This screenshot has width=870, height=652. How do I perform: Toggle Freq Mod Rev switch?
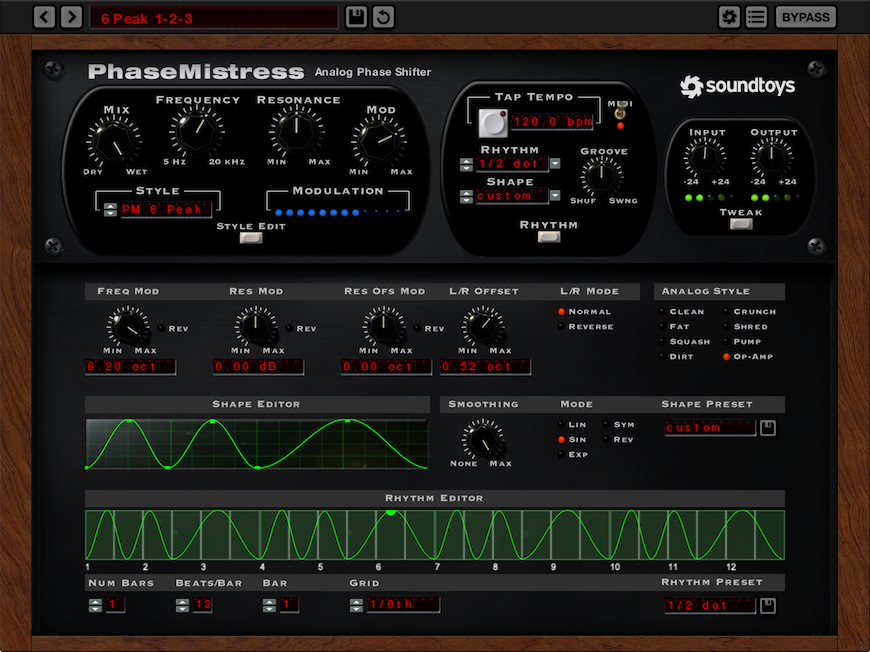(161, 328)
